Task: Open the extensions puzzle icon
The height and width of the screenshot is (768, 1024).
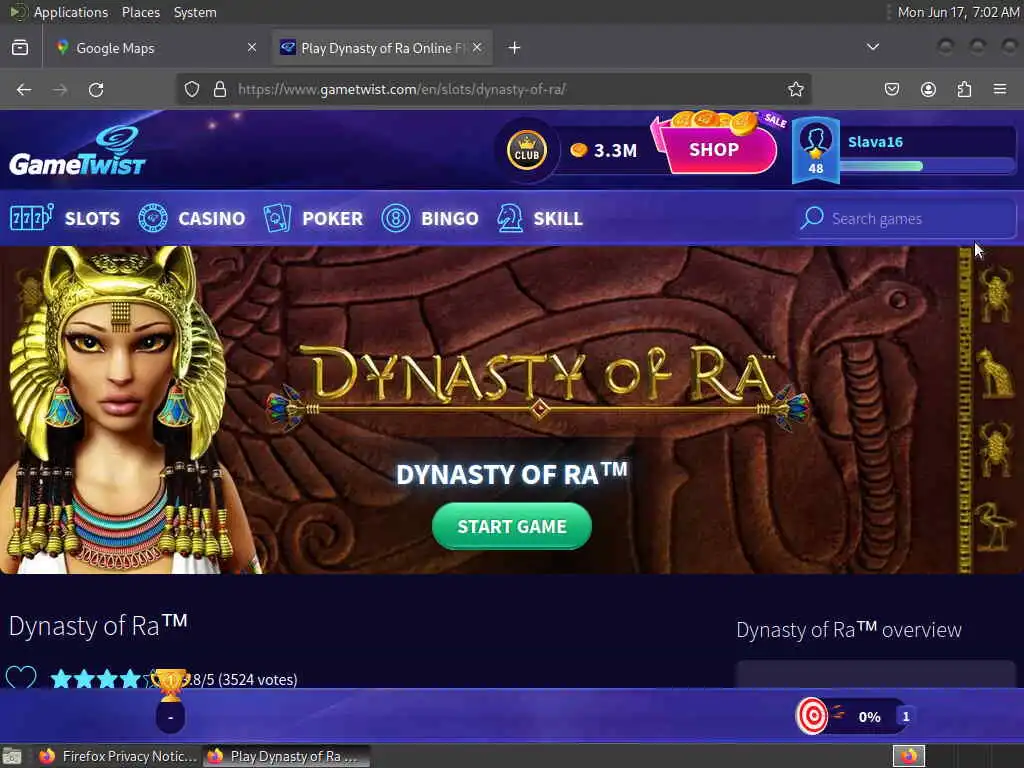Action: click(965, 89)
